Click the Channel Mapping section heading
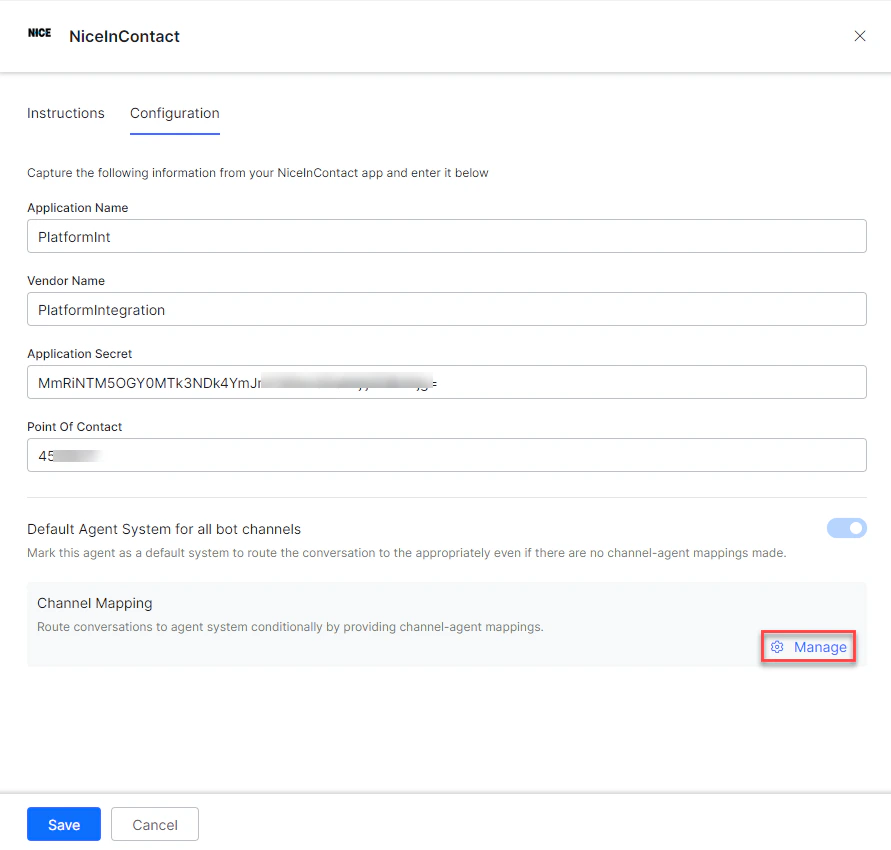 pyautogui.click(x=94, y=603)
